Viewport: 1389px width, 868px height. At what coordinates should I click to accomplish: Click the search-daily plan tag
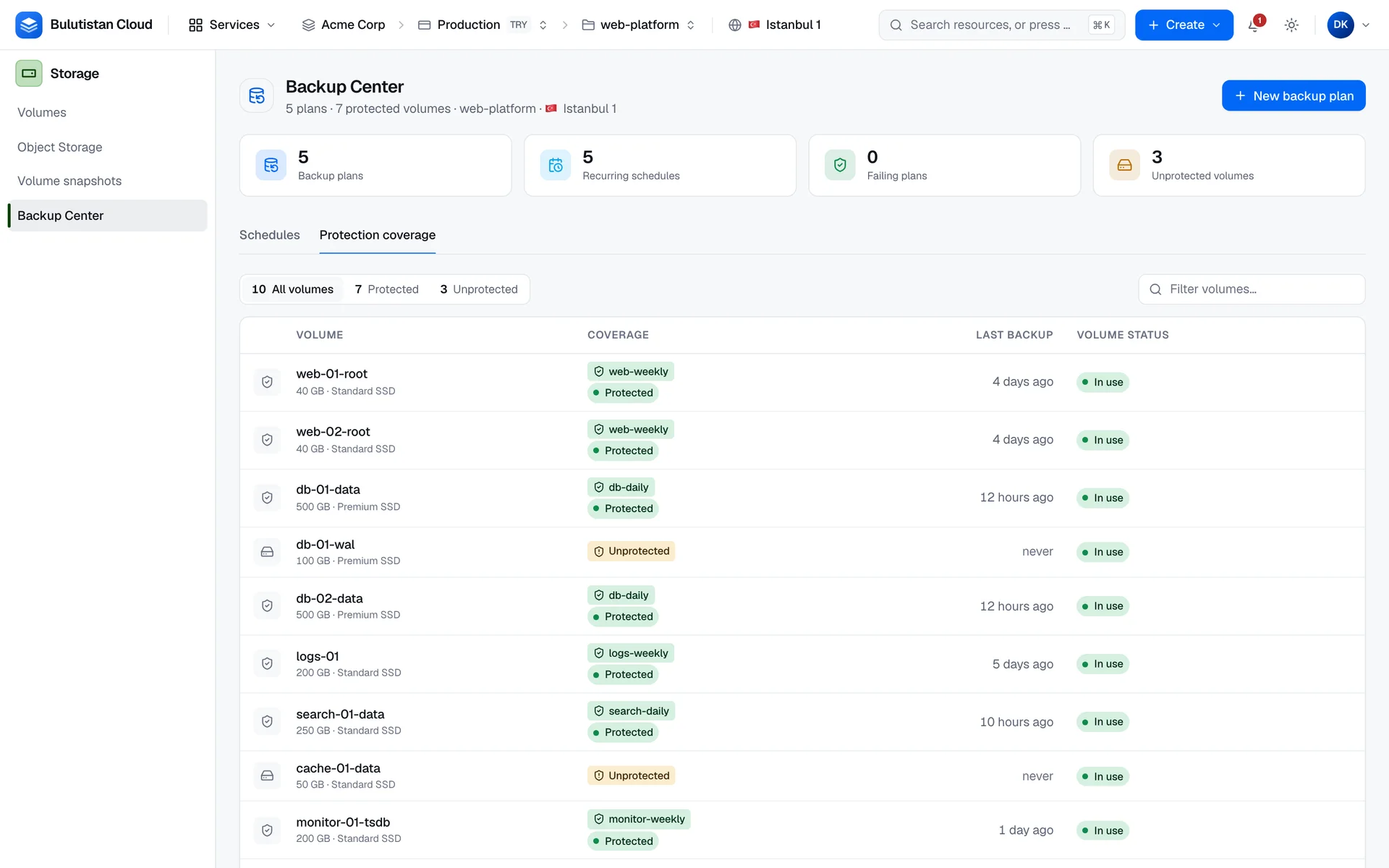631,711
